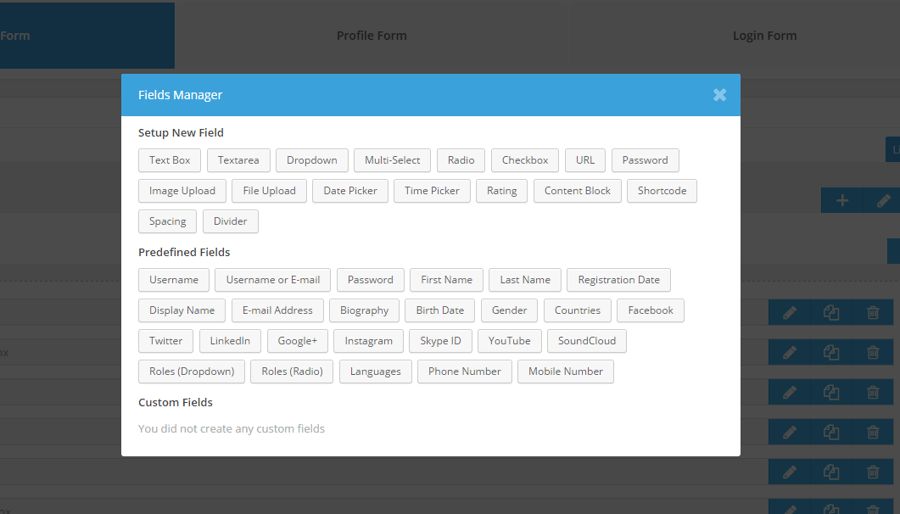
Task: Add the Mobile Number field
Action: coord(565,372)
